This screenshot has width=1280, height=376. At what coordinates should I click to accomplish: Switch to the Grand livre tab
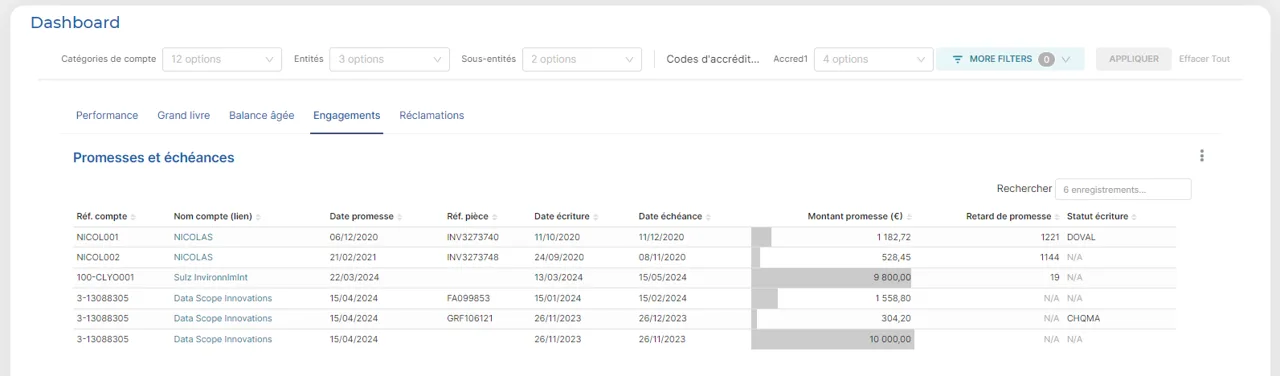pos(183,115)
